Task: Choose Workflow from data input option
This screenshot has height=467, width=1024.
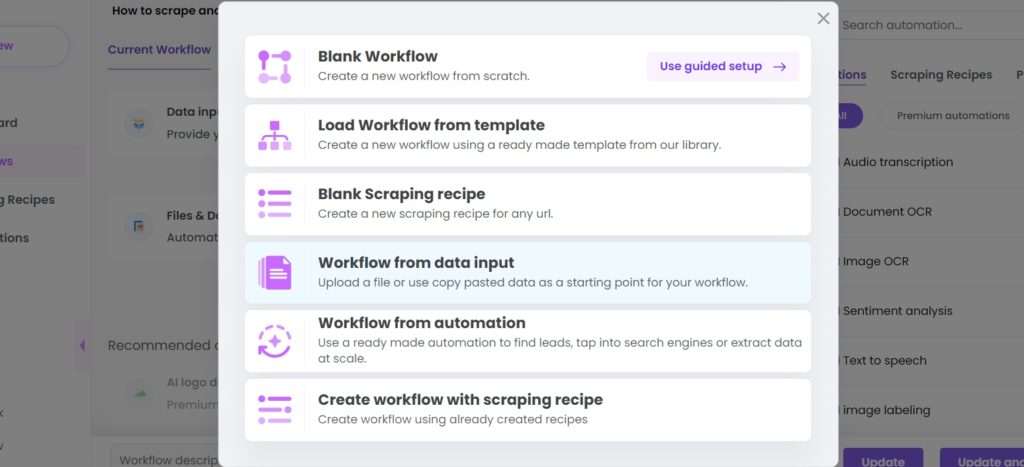Action: [x=528, y=273]
